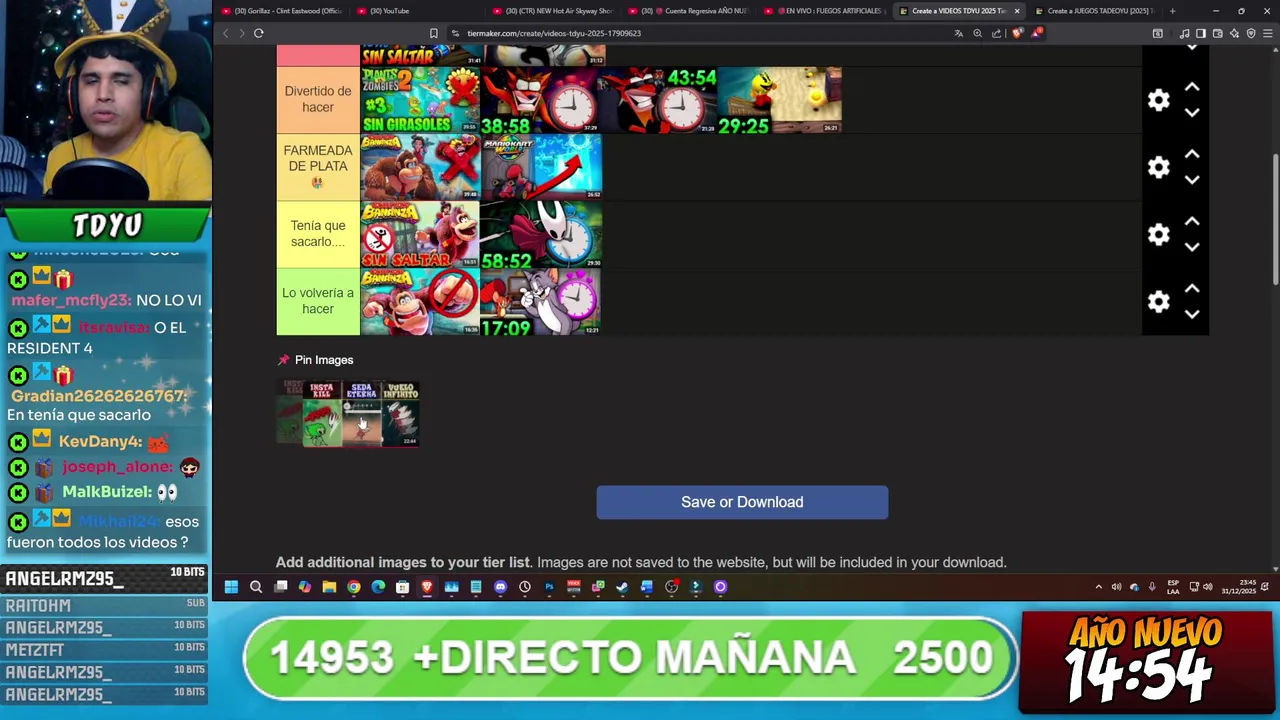
Task: Select 'Lo volvería a hacer' tier label
Action: (x=318, y=301)
